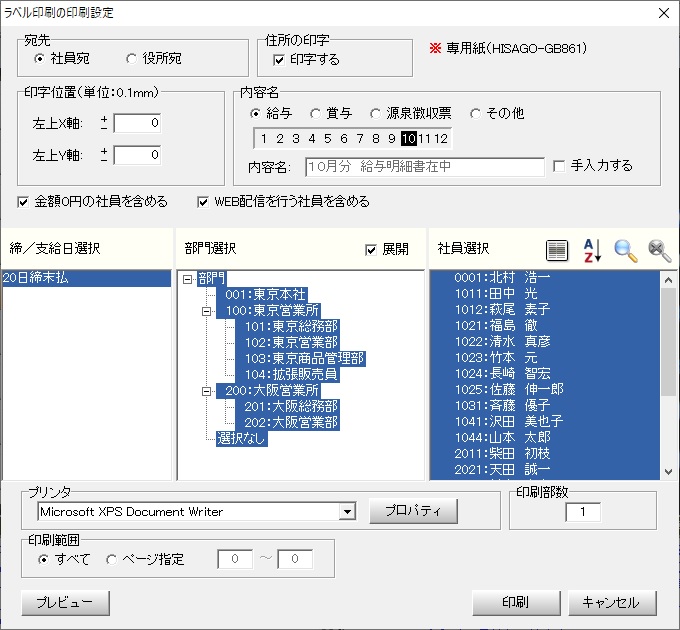Click the employee list scrollbar thumb
The width and height of the screenshot is (680, 630).
tap(668, 343)
